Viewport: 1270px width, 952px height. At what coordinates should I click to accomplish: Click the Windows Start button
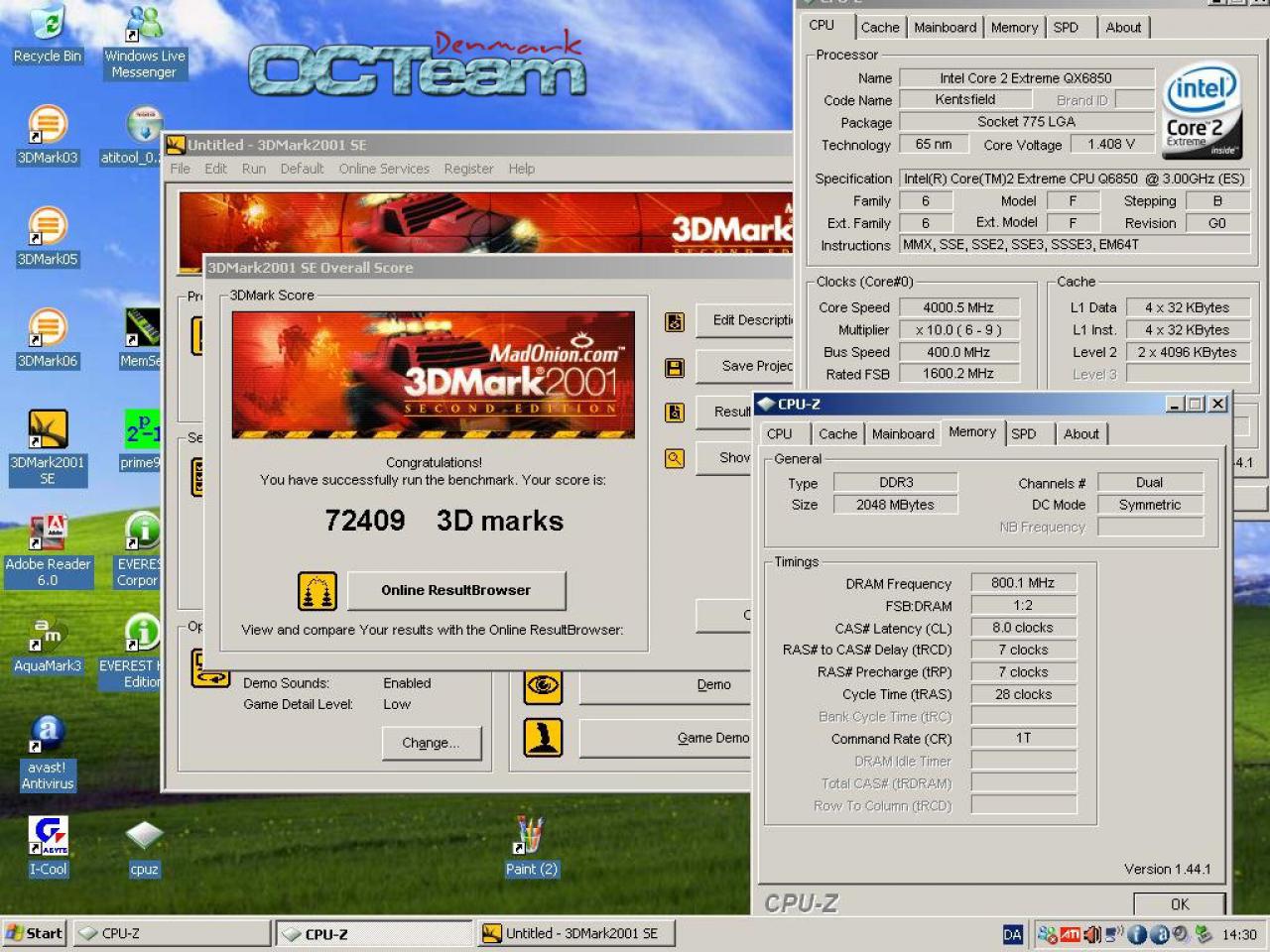[35, 933]
